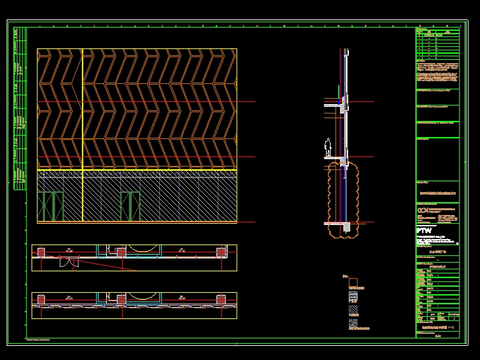The image size is (480, 360).
Task: Click the PTW logo in title block
Action: click(x=424, y=230)
